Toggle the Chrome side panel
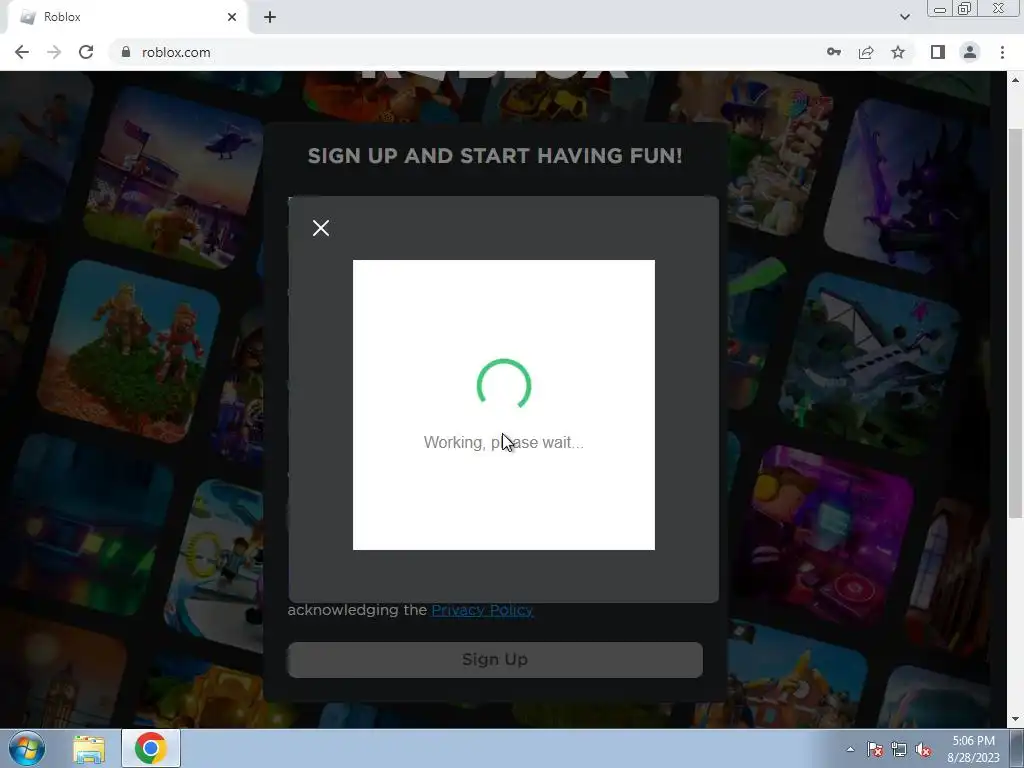Viewport: 1024px width, 768px height. [x=938, y=52]
